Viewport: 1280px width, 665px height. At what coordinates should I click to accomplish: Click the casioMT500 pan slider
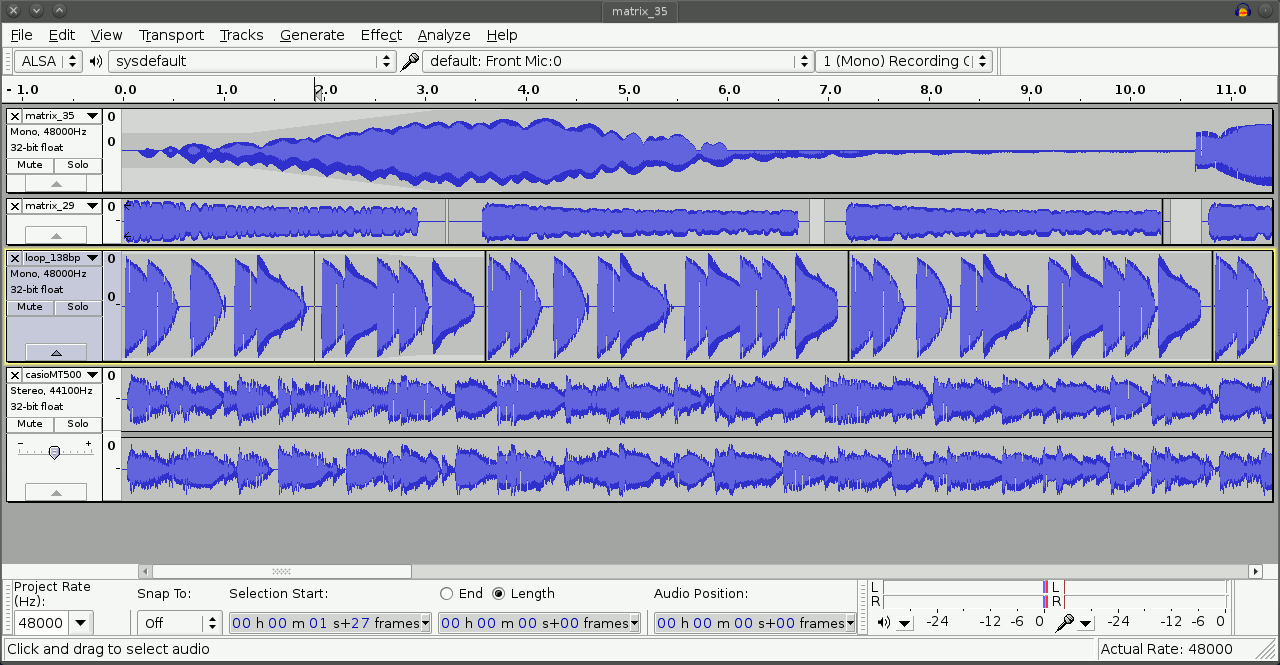click(54, 451)
